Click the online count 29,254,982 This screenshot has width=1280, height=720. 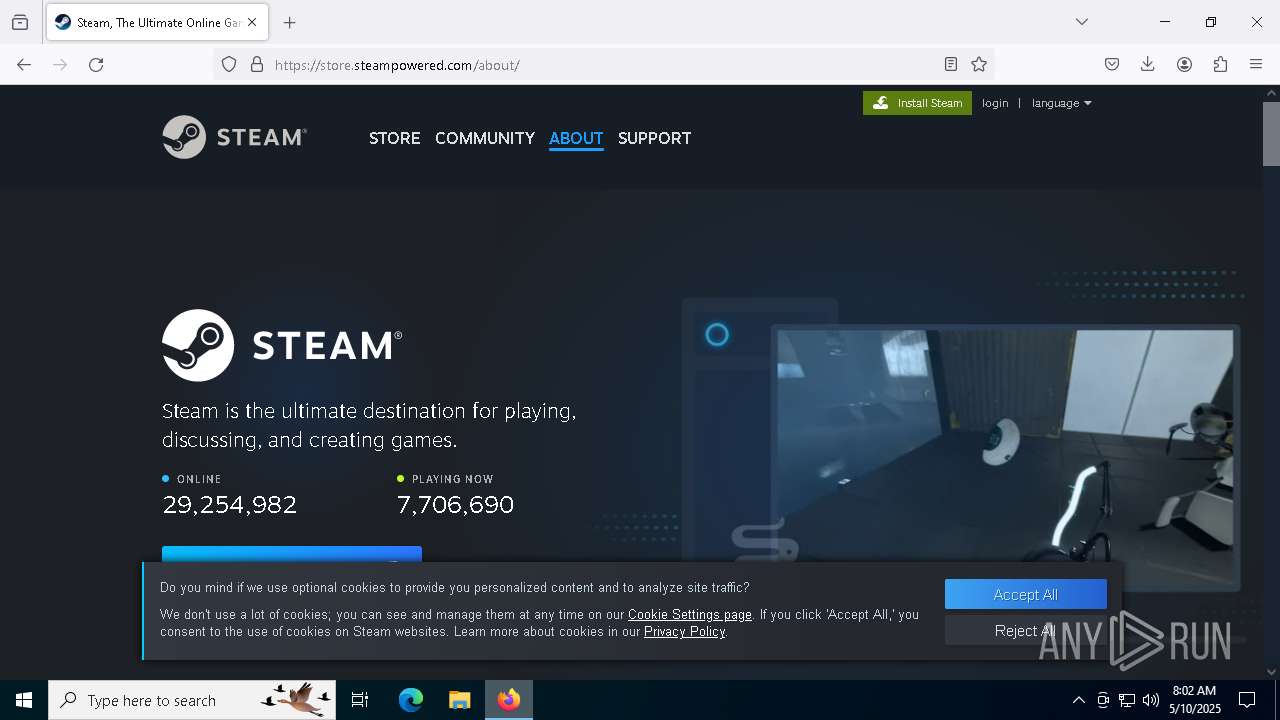tap(230, 505)
